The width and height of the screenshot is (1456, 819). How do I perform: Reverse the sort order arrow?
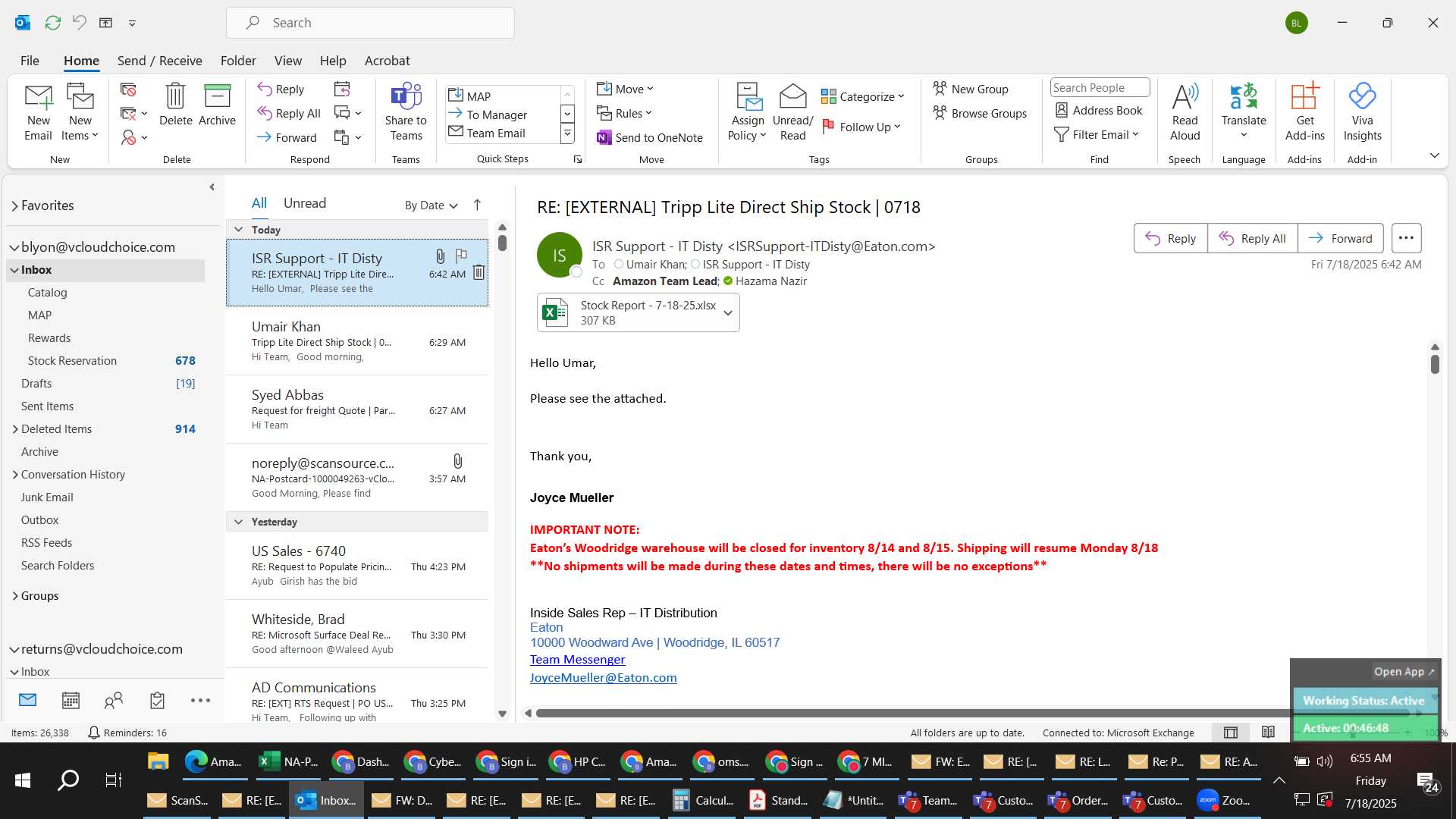[477, 205]
